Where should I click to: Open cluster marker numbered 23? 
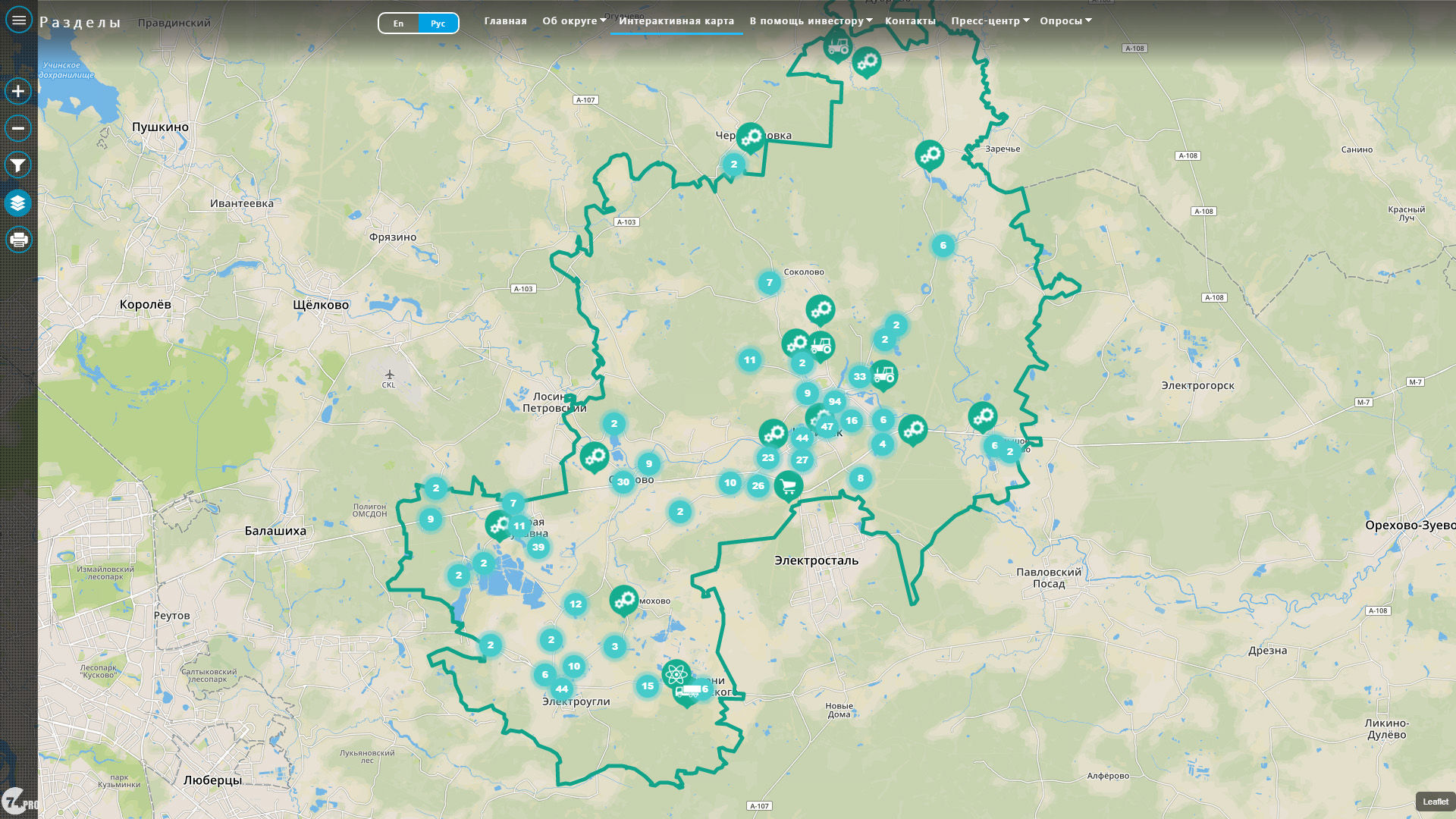pos(768,458)
